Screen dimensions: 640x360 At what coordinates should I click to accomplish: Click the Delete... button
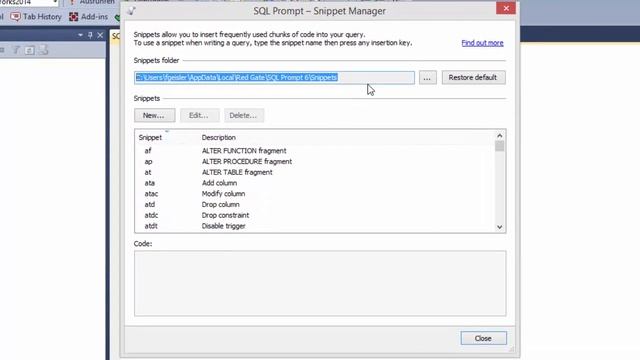point(244,116)
